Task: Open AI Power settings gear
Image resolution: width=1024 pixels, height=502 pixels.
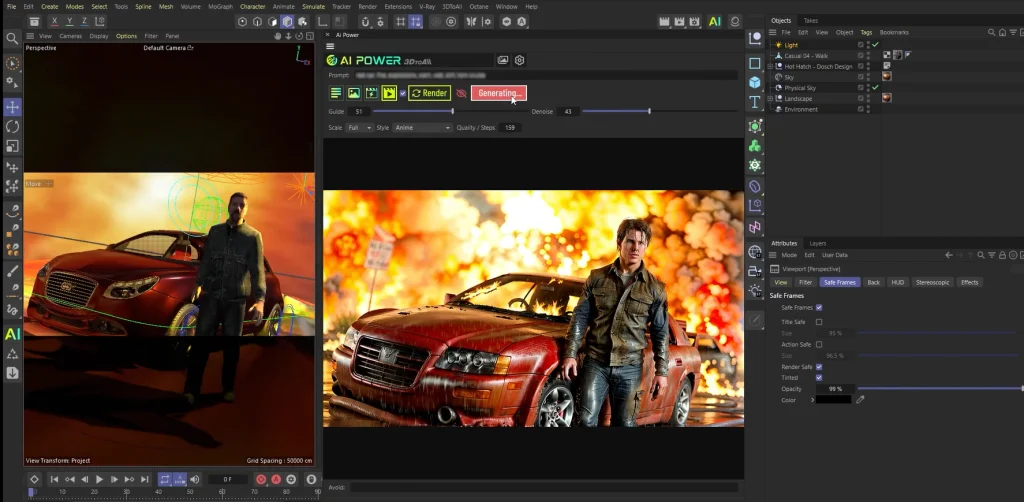Action: click(520, 60)
